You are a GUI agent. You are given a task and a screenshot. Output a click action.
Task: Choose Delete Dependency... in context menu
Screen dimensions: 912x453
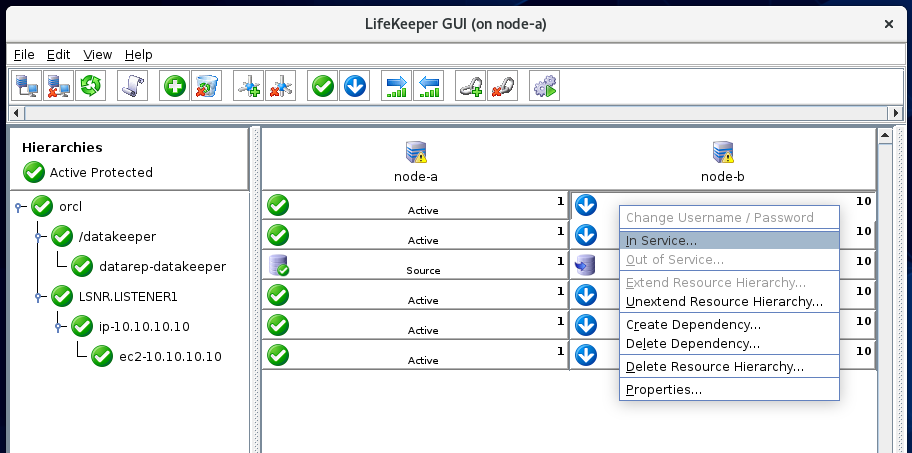(x=729, y=344)
